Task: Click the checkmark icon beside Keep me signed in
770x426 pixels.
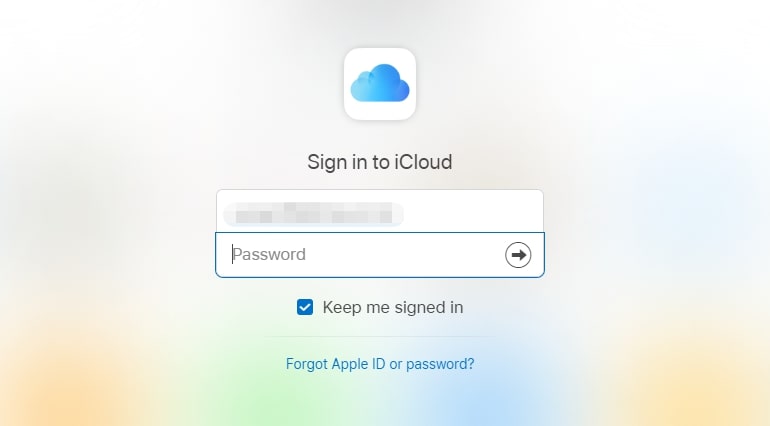Action: coord(305,307)
